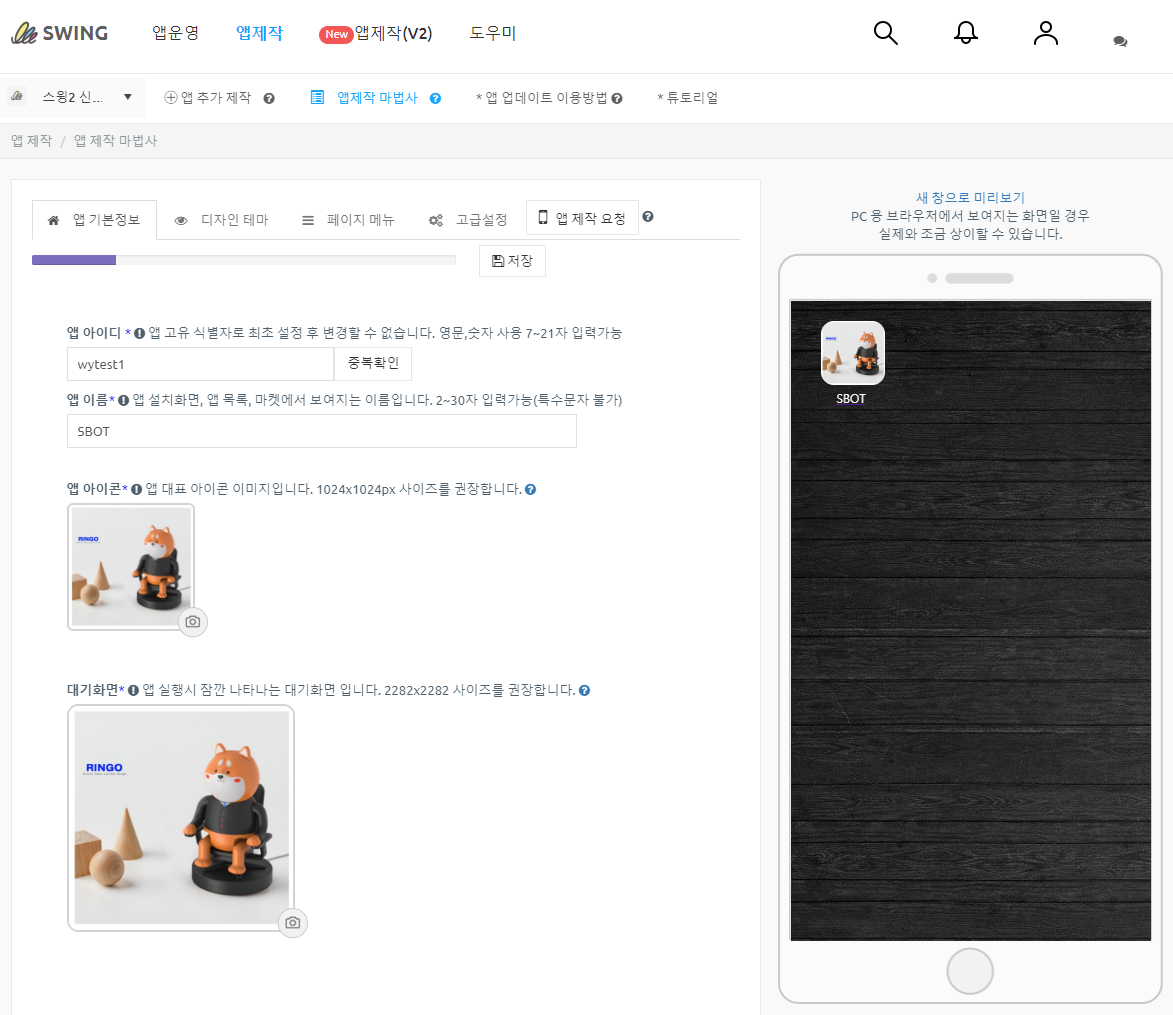Click help icon after 2282x2282 description
The image size is (1173, 1015).
coord(584,690)
